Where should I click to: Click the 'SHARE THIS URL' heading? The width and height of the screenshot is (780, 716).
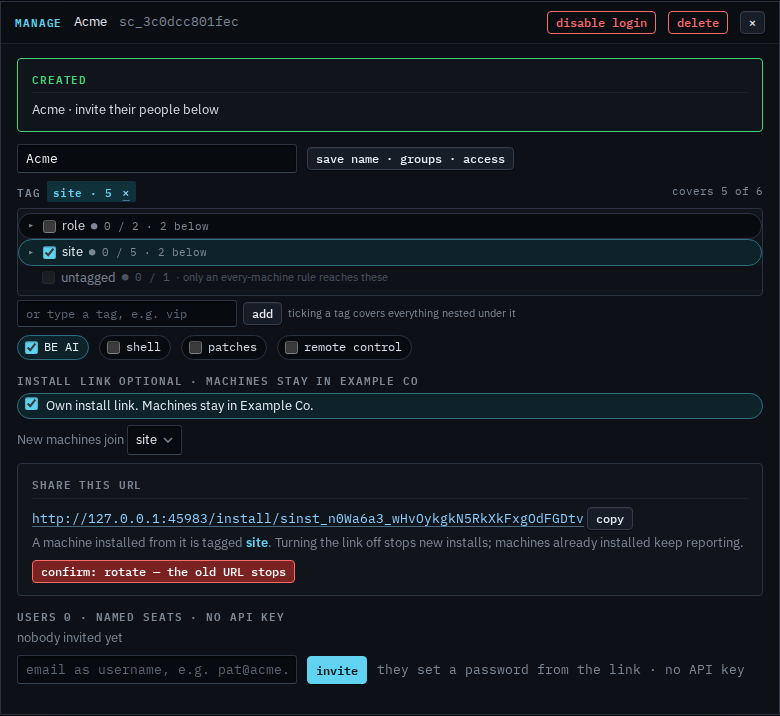click(87, 485)
